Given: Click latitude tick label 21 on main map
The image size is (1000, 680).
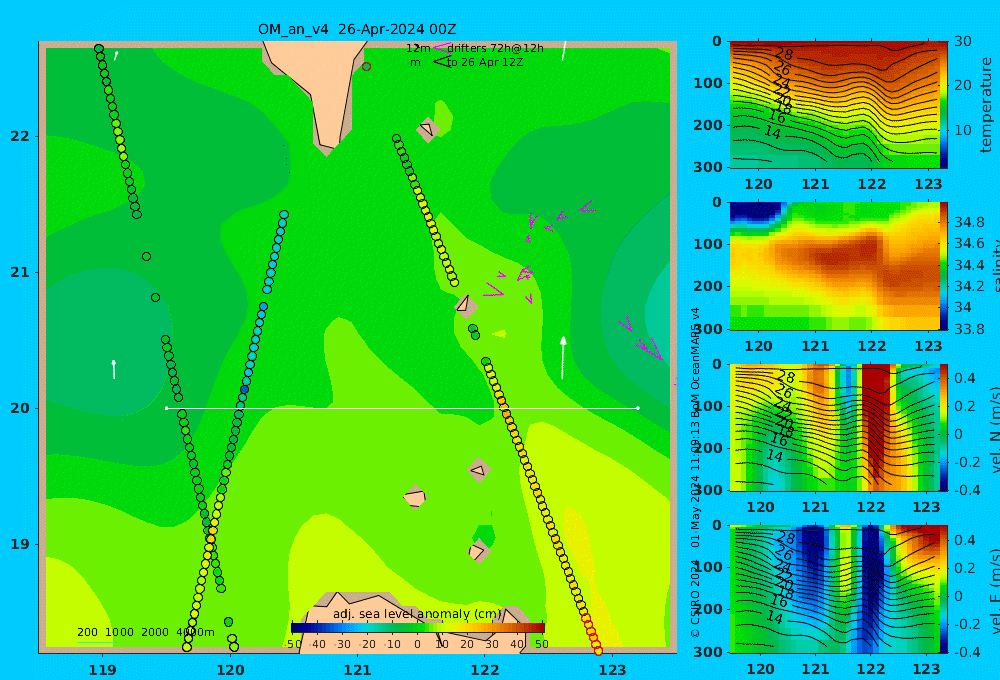Looking at the screenshot, I should pyautogui.click(x=20, y=272).
